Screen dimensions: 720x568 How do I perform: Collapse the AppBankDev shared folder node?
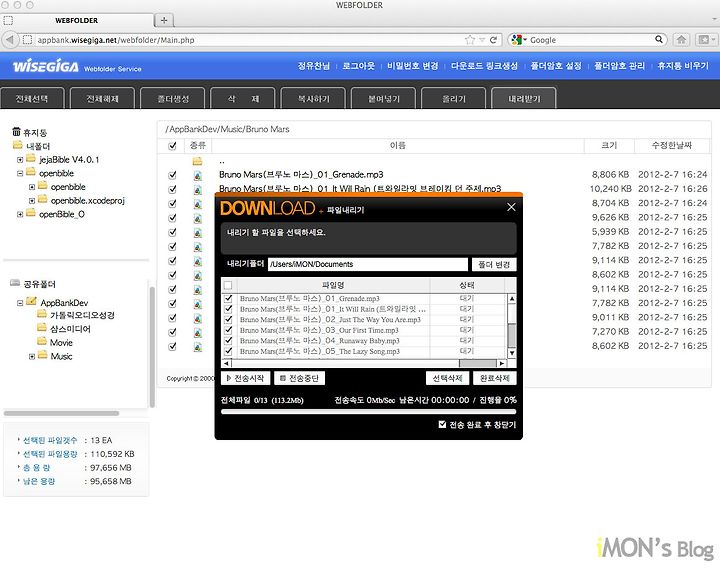click(20, 303)
